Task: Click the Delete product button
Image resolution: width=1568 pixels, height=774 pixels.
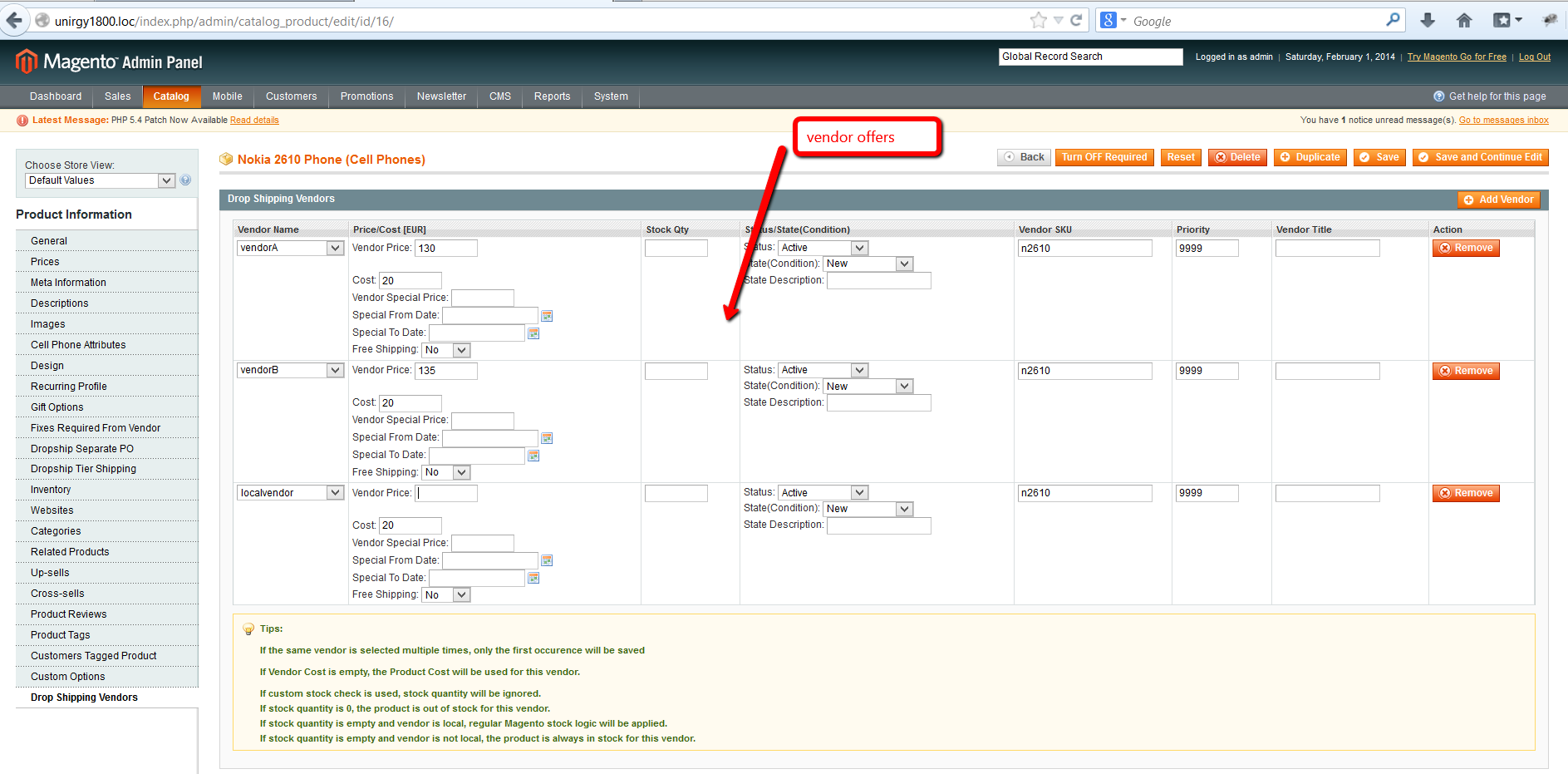Action: pyautogui.click(x=1237, y=157)
